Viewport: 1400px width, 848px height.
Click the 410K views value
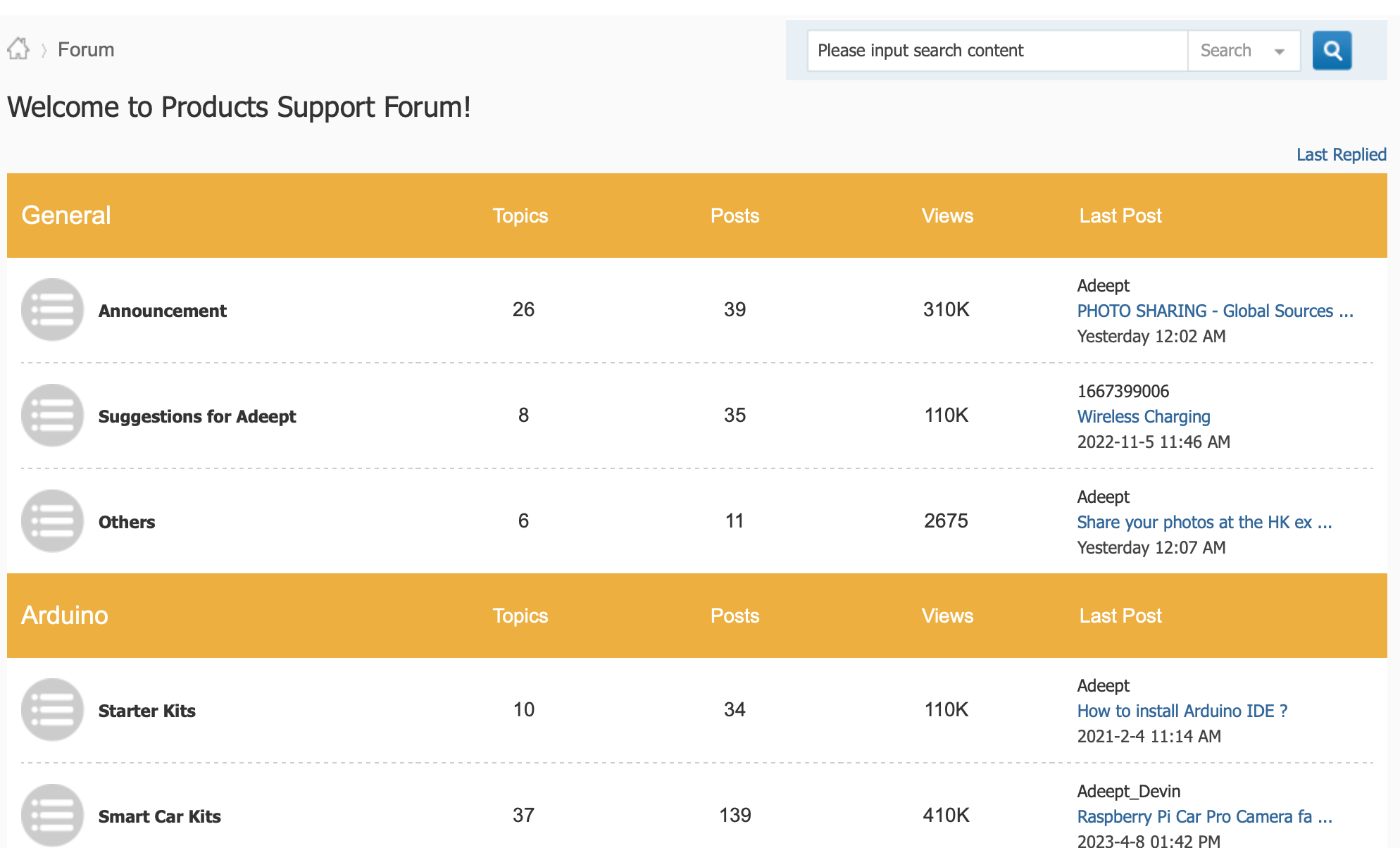coord(946,815)
